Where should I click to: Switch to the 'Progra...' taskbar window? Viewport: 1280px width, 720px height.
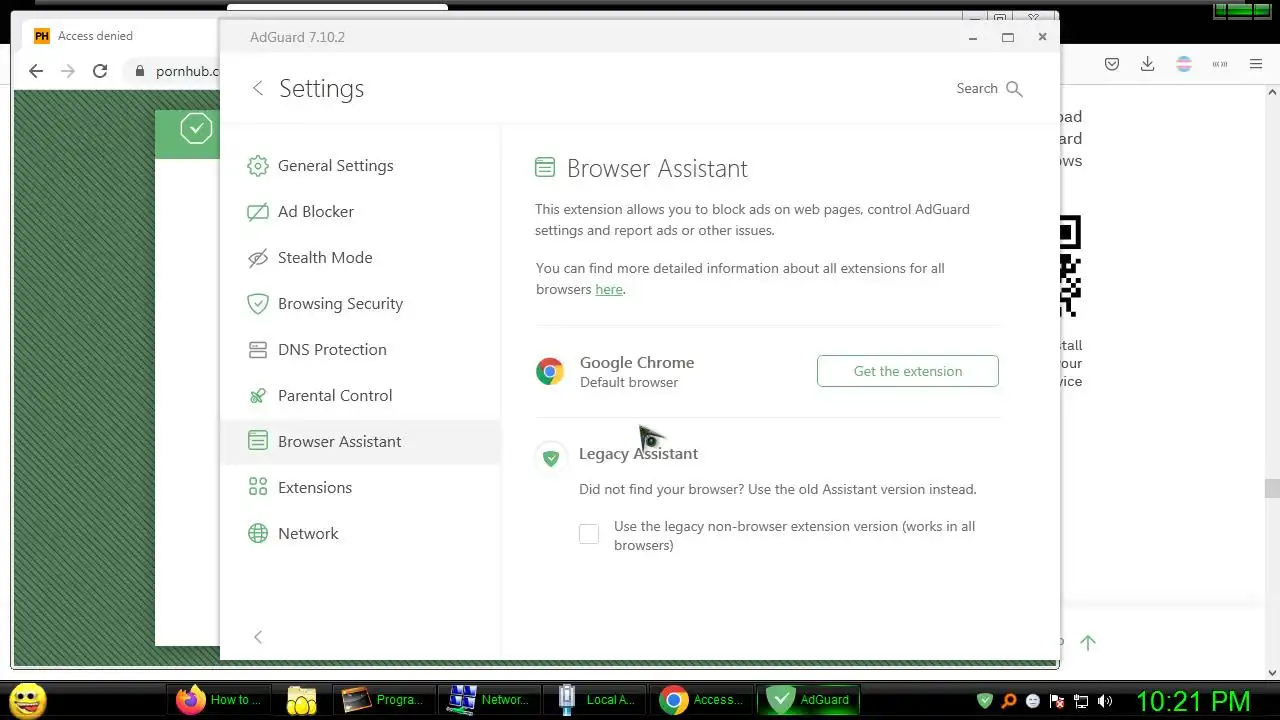383,700
